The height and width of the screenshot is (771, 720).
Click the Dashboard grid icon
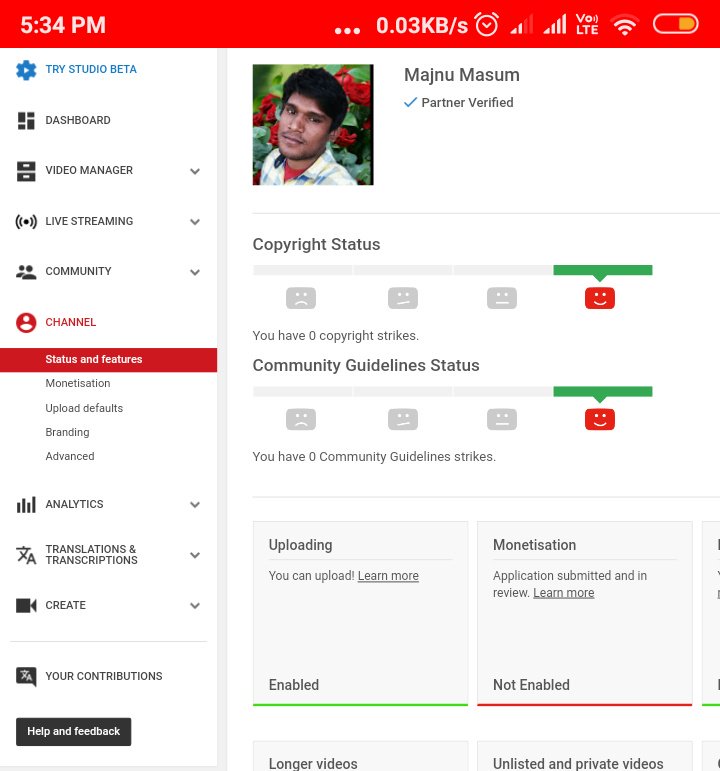click(26, 120)
